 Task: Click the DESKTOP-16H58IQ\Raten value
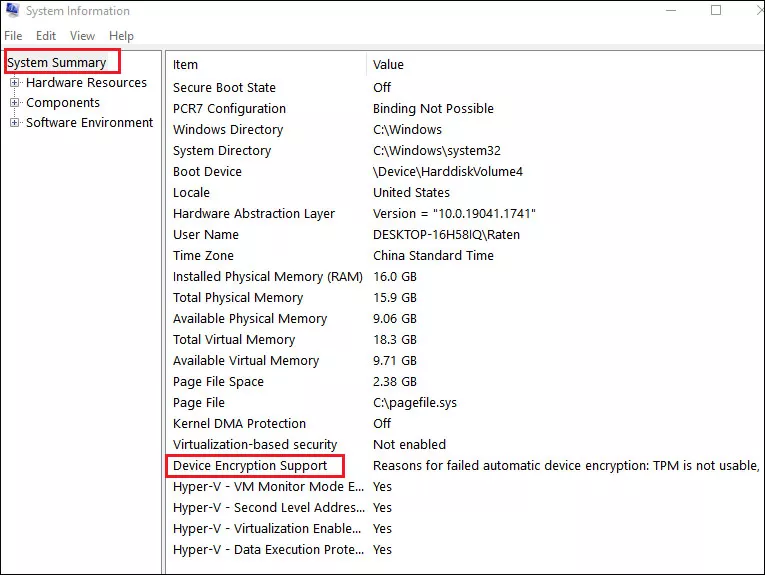tap(446, 234)
